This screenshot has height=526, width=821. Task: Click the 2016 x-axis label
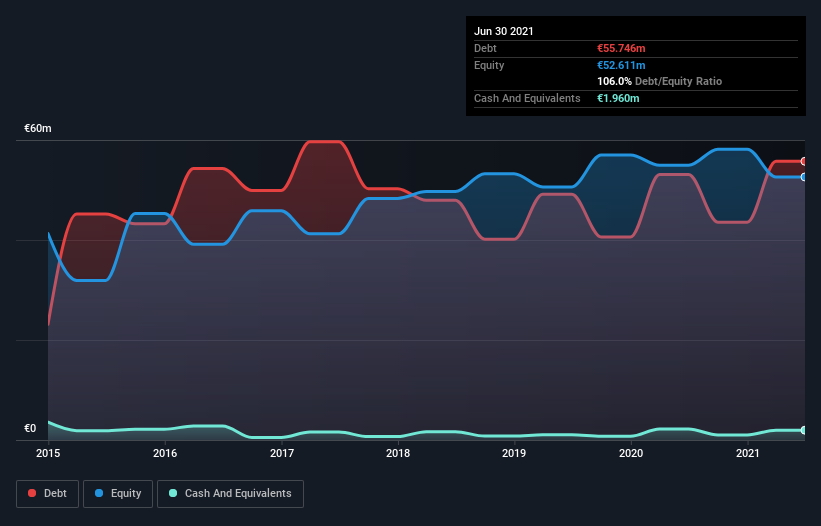click(165, 453)
